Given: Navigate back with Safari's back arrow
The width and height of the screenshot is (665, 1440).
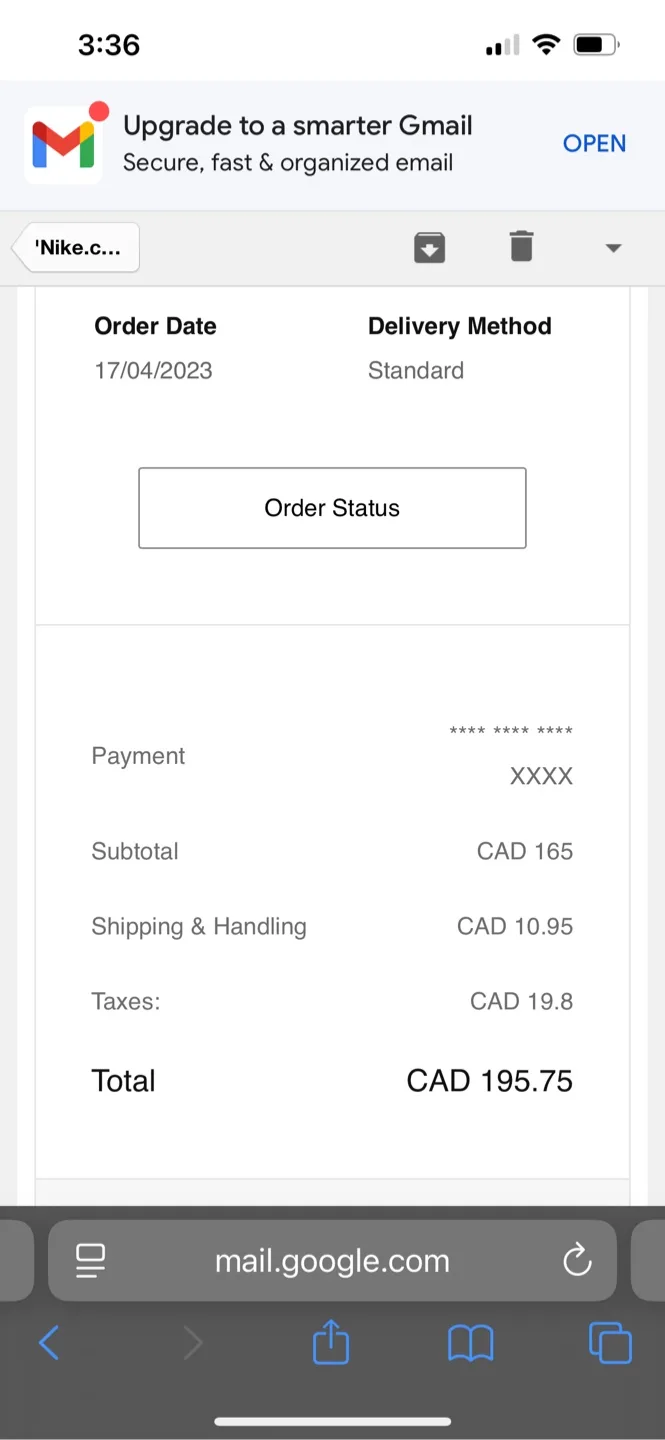Looking at the screenshot, I should 49,1343.
